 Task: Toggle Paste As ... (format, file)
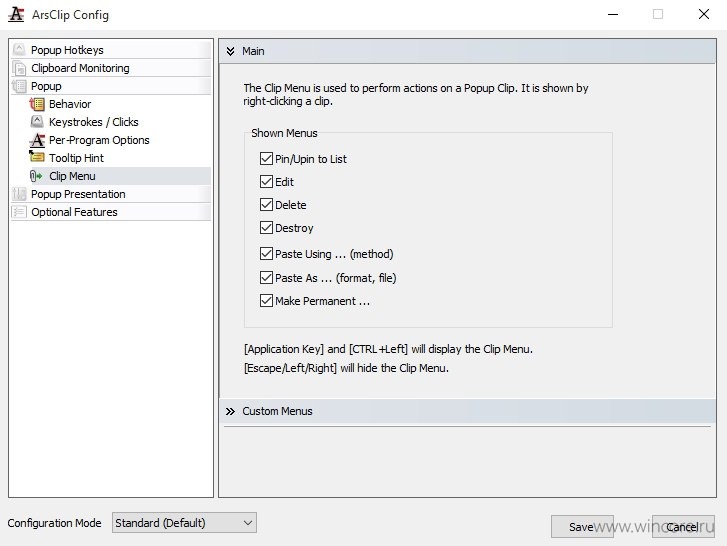(266, 278)
